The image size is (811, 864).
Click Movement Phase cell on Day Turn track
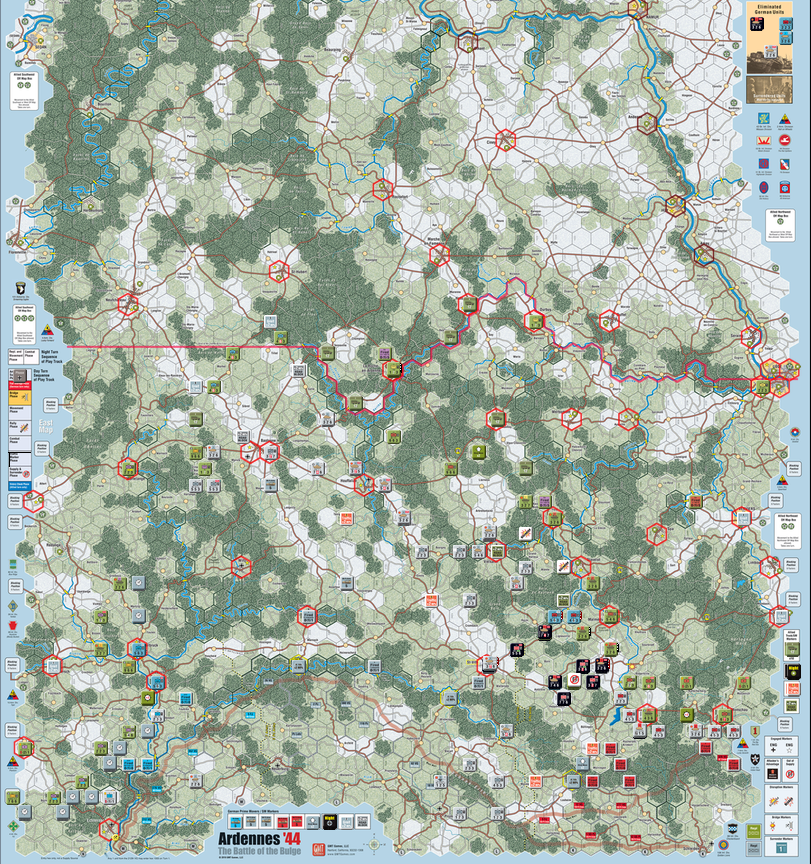tap(20, 413)
